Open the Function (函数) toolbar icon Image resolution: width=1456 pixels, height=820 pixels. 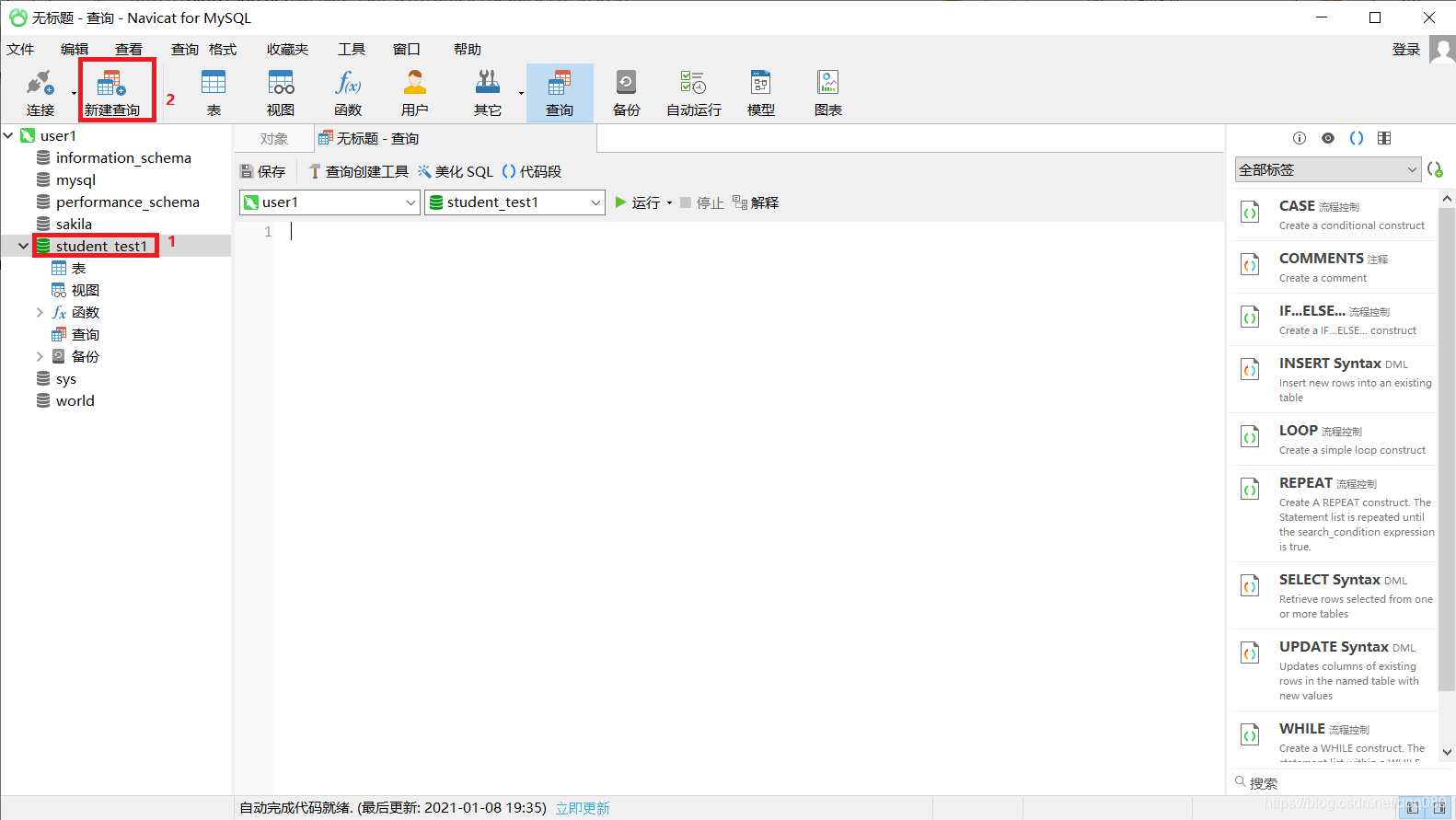[x=348, y=93]
